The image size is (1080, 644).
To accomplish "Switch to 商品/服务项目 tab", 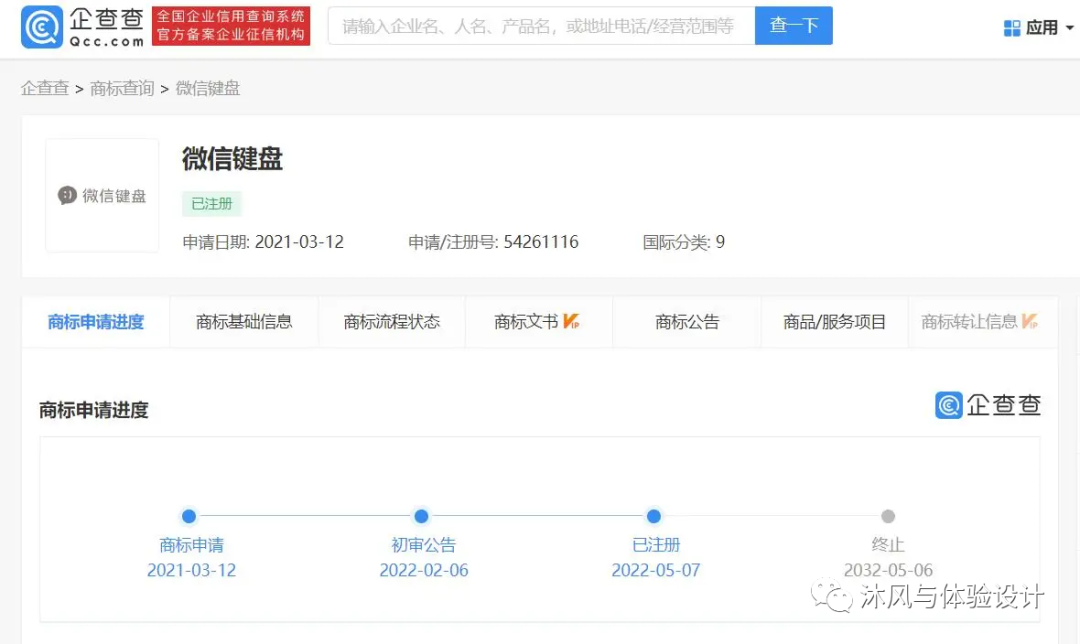I will [x=834, y=322].
